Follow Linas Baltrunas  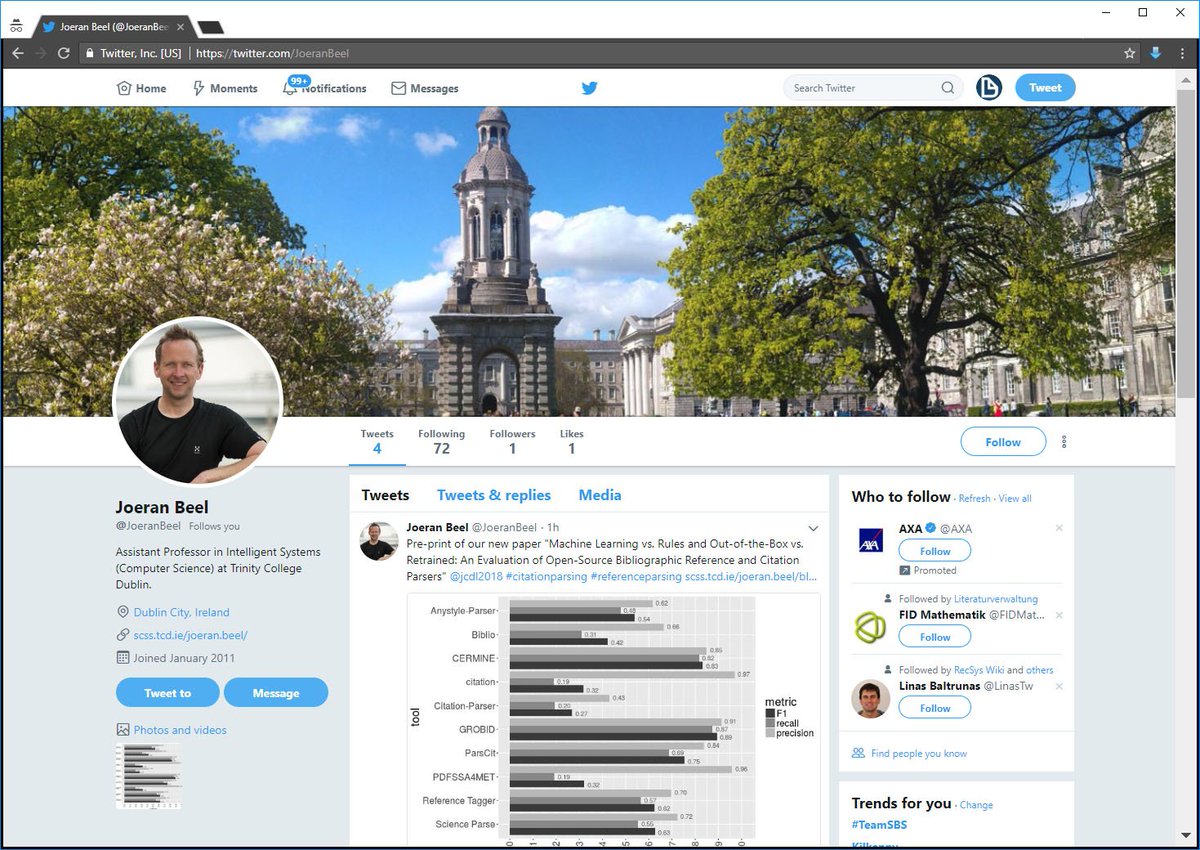point(934,708)
